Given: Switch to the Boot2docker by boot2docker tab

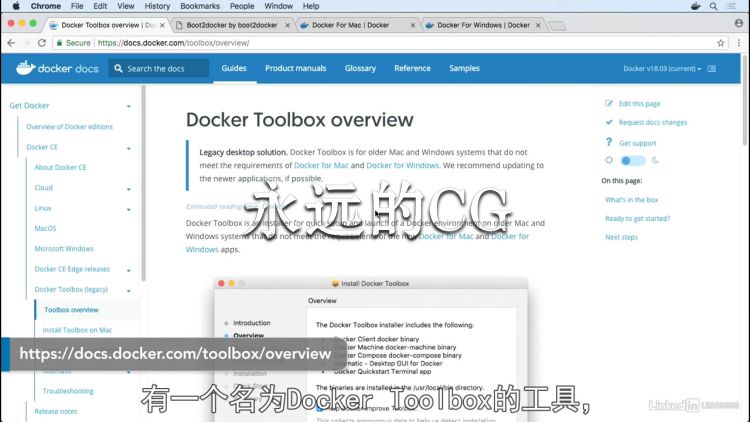Looking at the screenshot, I should point(232,25).
